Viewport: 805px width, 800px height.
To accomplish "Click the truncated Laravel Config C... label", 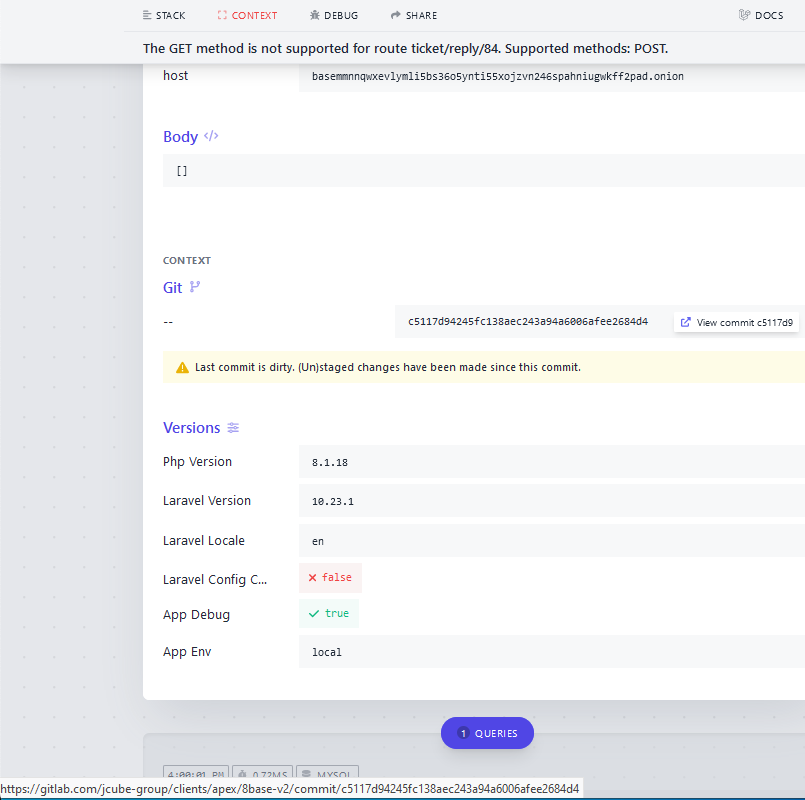I will click(x=215, y=580).
